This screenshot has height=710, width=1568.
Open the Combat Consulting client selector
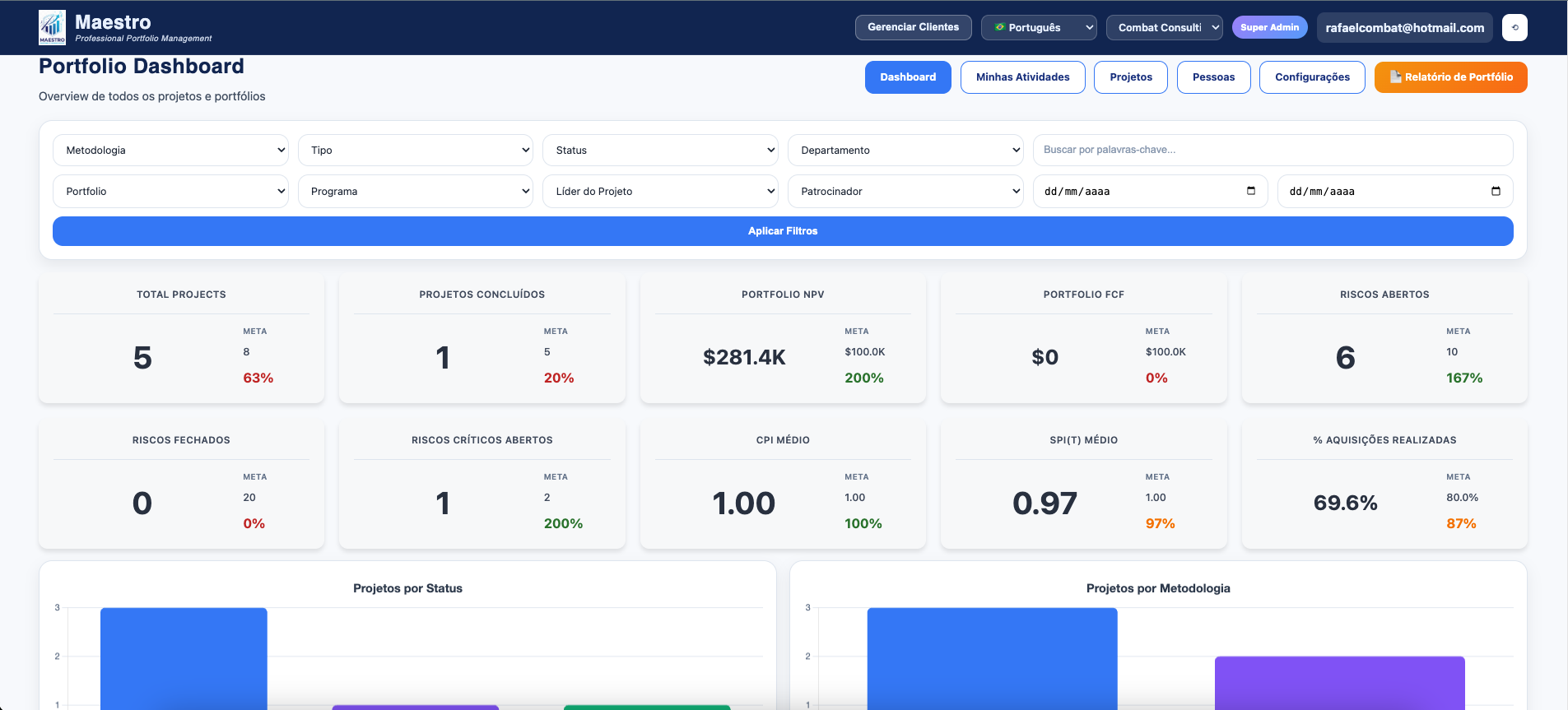1164,28
